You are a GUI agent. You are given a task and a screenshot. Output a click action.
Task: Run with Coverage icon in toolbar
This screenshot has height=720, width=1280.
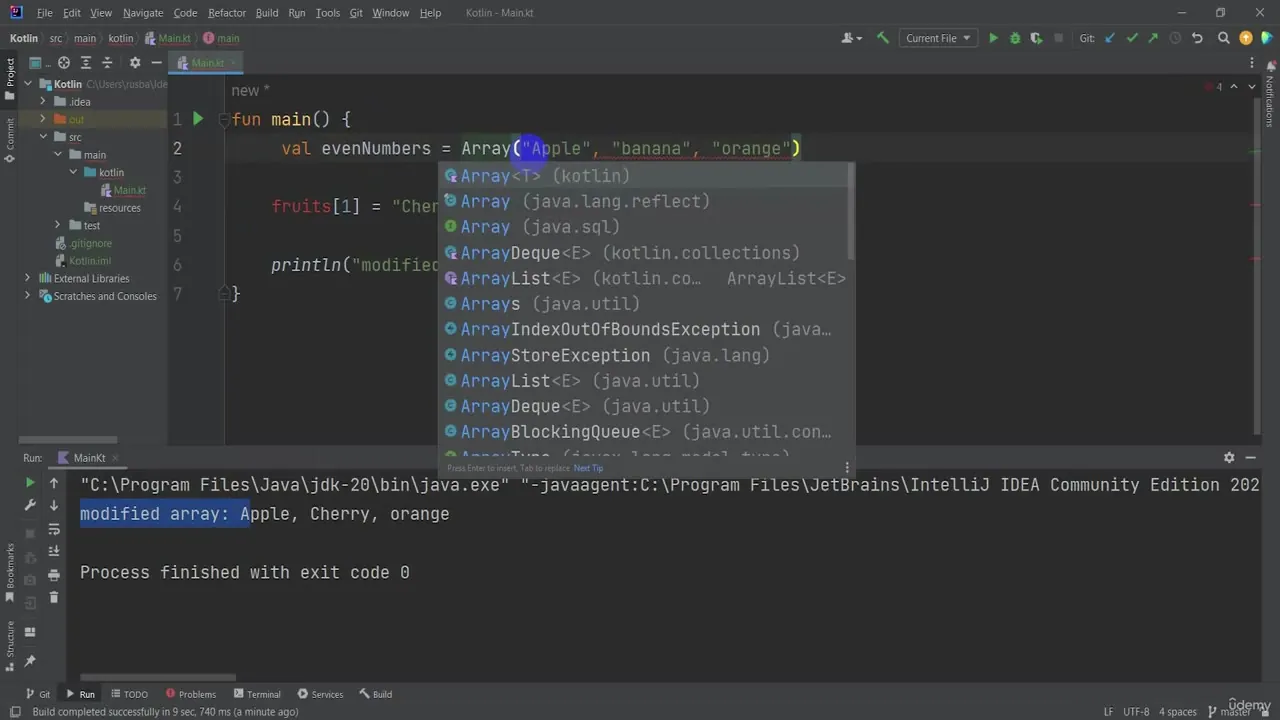pos(1036,38)
